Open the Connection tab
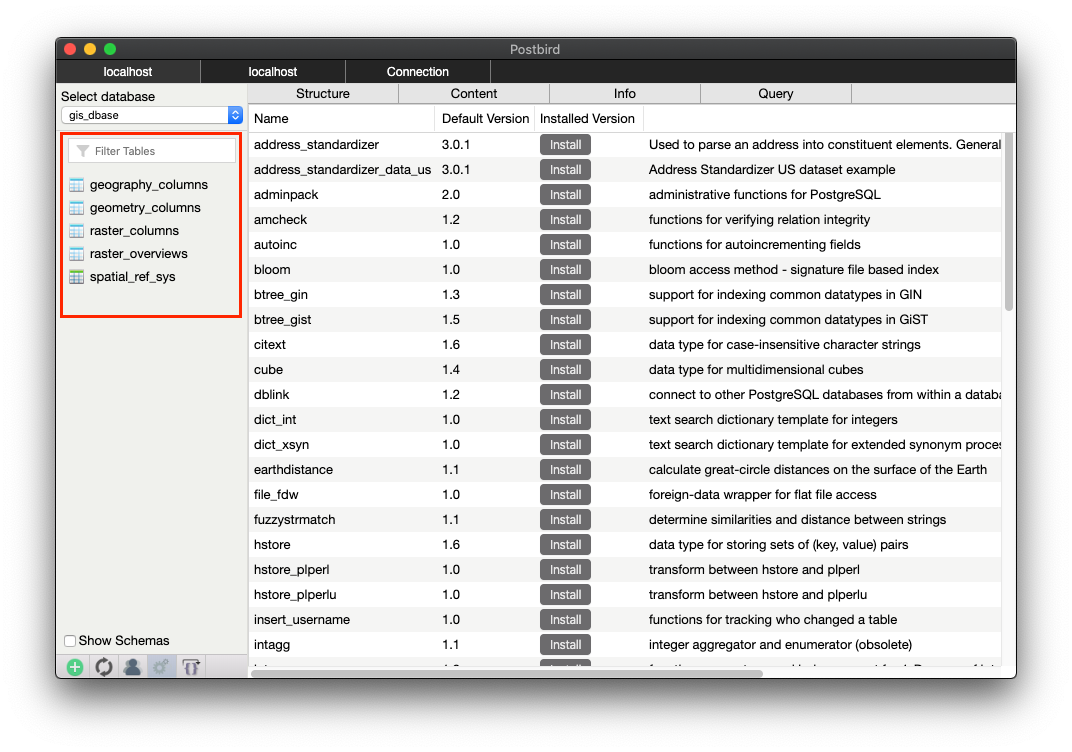 click(x=417, y=72)
